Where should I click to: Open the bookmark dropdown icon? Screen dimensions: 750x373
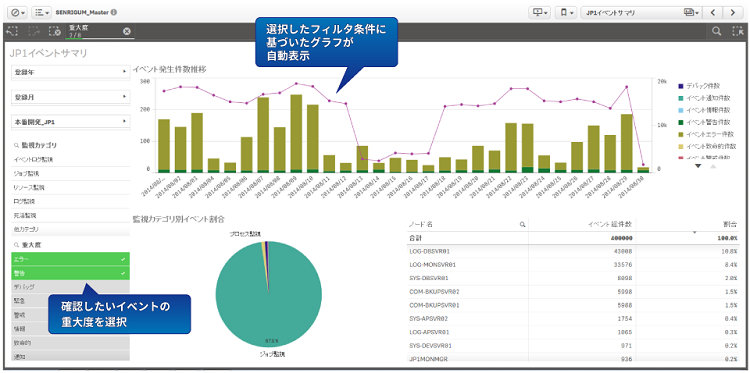(x=566, y=13)
